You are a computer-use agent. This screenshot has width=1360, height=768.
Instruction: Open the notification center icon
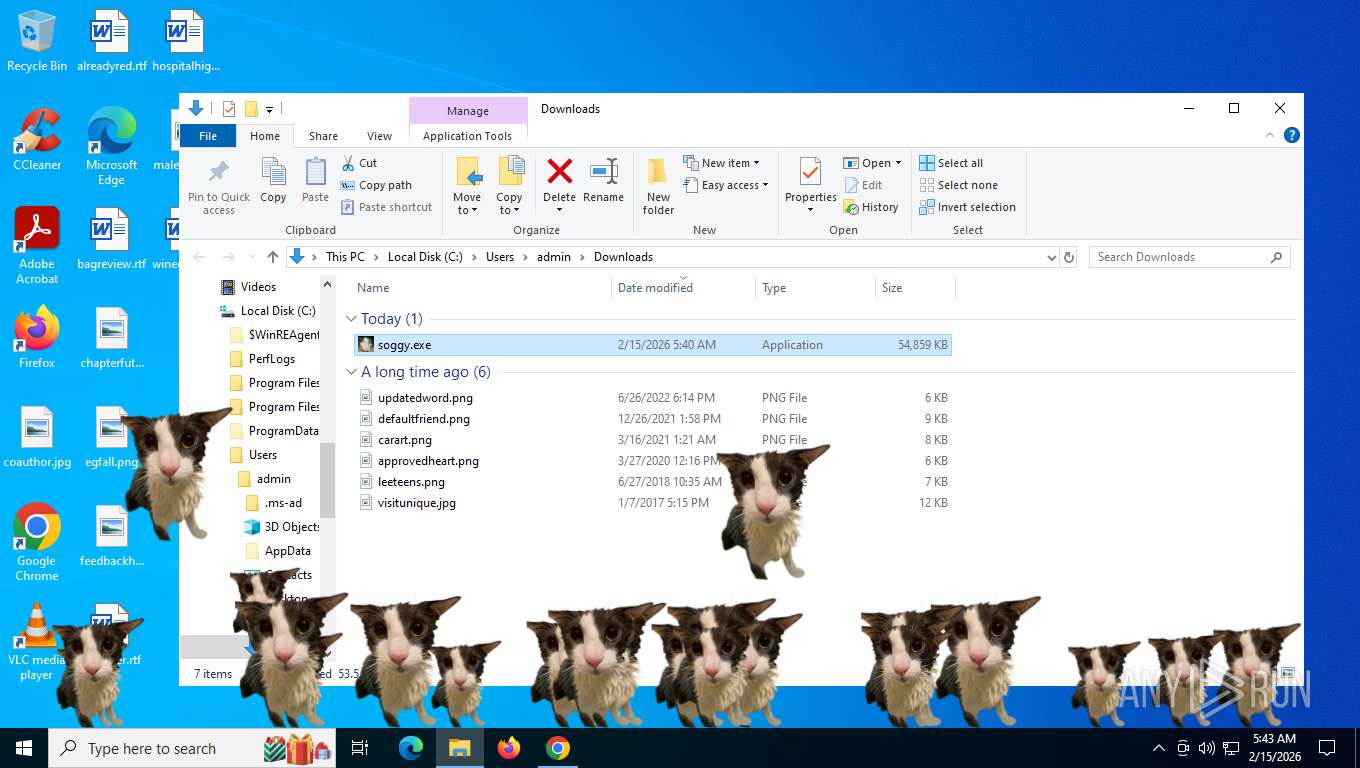coord(1327,748)
